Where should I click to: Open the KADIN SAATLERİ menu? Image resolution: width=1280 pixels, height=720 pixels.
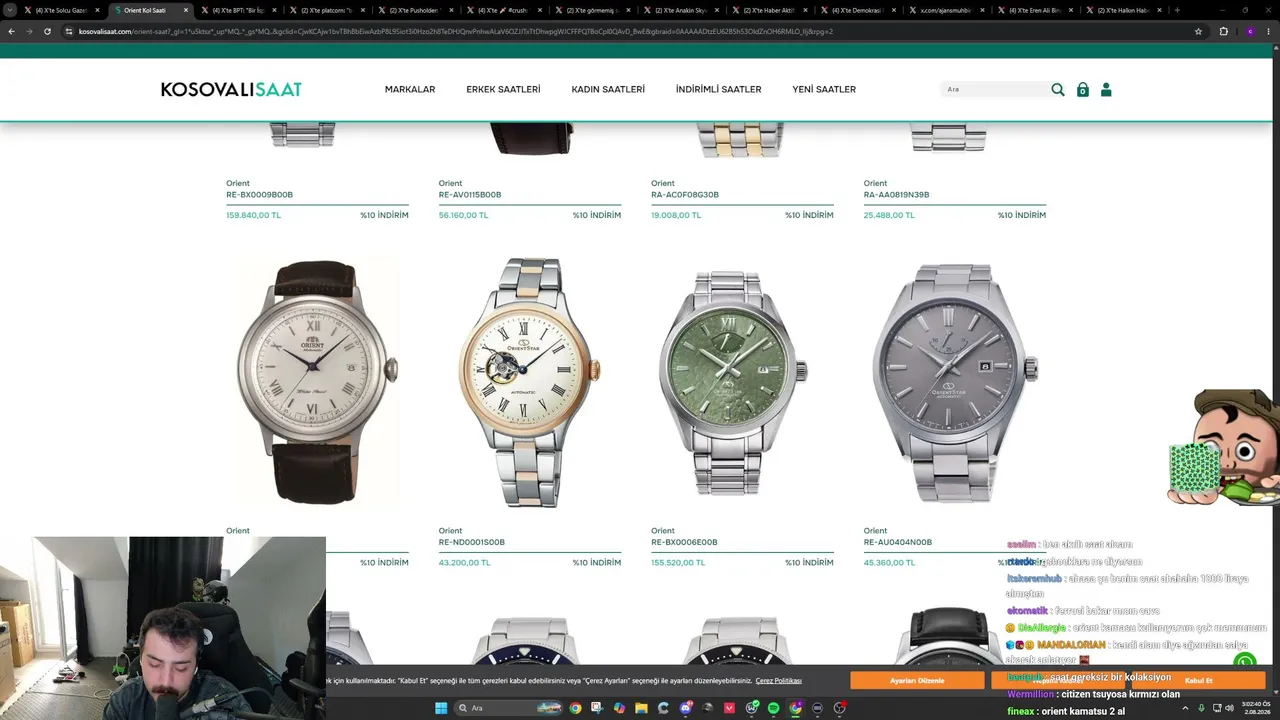(x=608, y=90)
